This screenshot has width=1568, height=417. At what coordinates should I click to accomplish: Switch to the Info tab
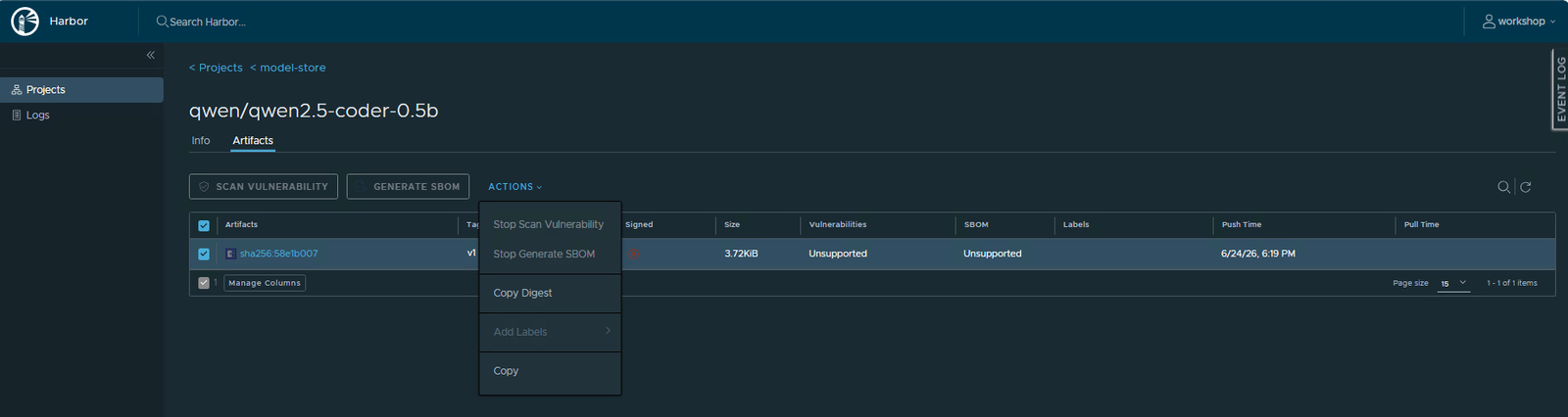[201, 141]
